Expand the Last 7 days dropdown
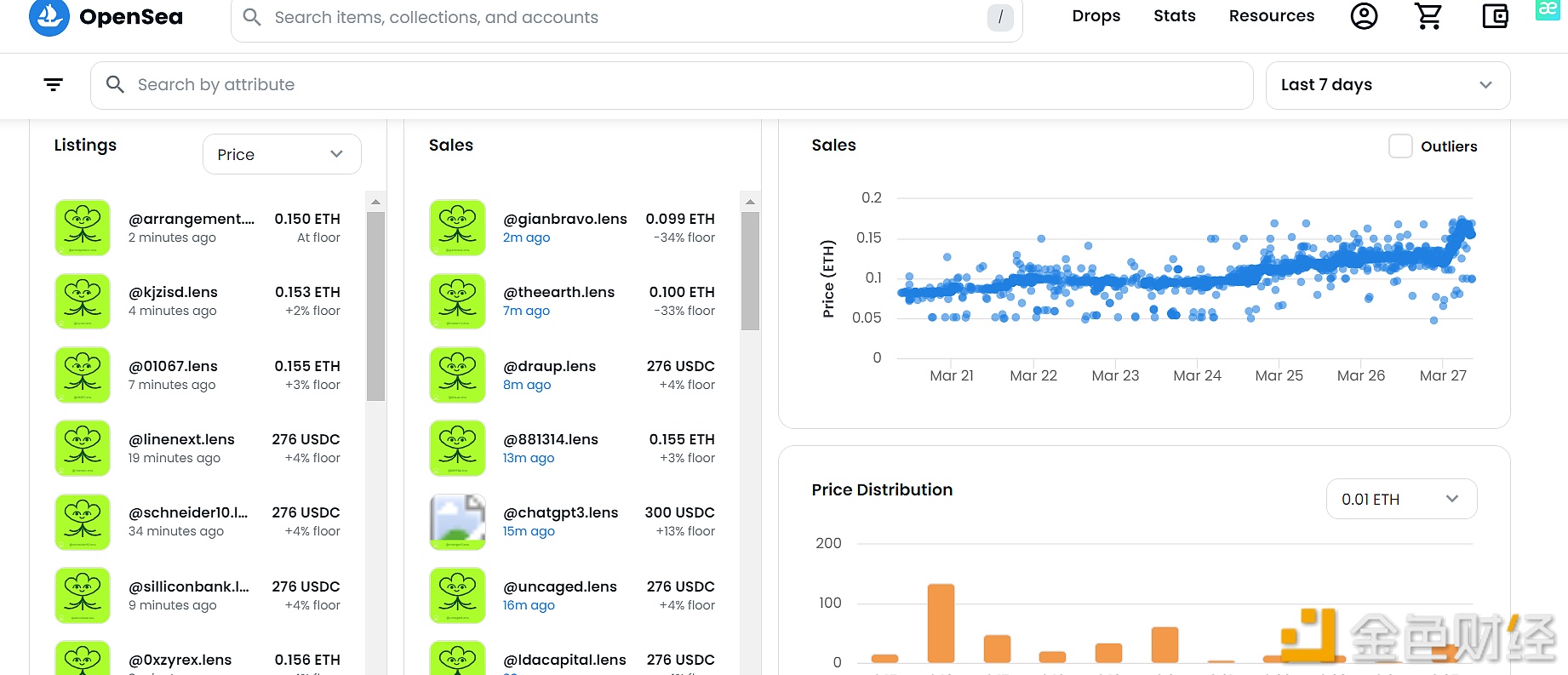Image resolution: width=1568 pixels, height=675 pixels. click(x=1388, y=85)
